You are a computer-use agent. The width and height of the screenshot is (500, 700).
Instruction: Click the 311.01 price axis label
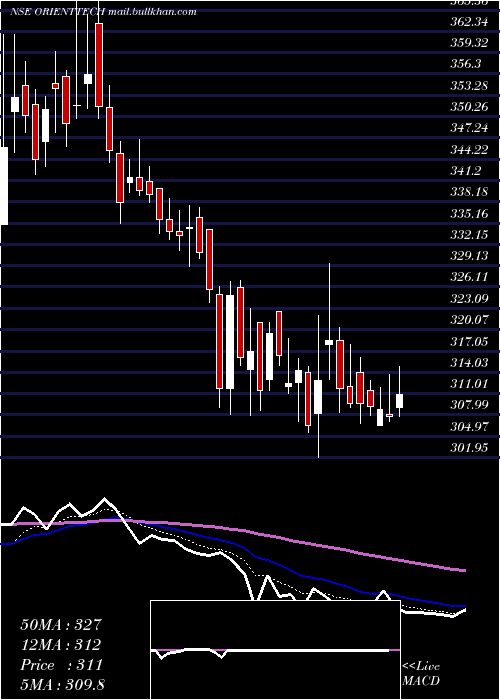(469, 383)
